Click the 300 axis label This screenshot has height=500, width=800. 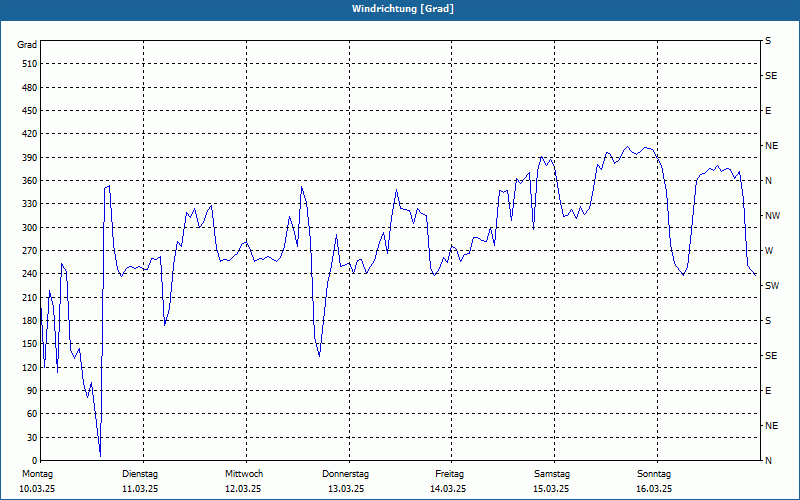(x=30, y=228)
